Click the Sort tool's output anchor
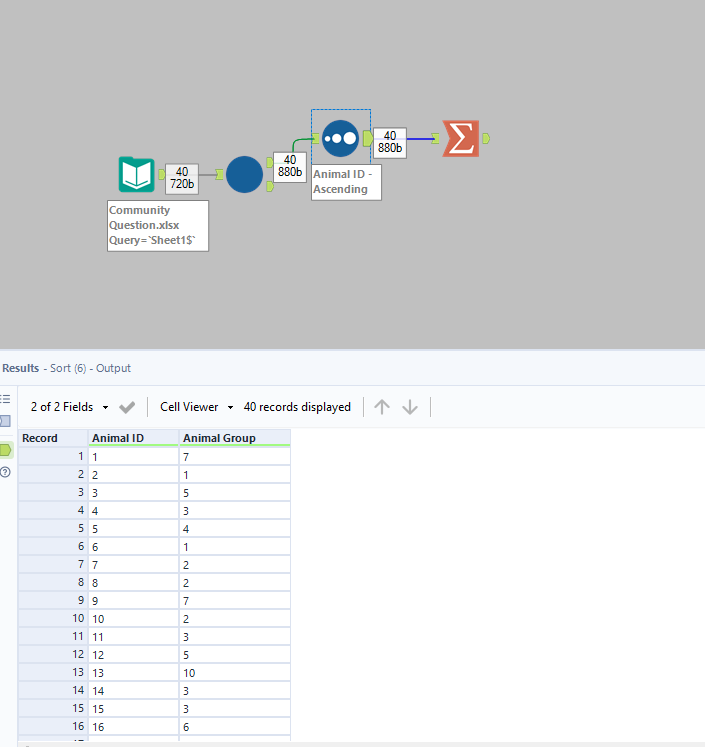The height and width of the screenshot is (747, 705). tap(368, 138)
